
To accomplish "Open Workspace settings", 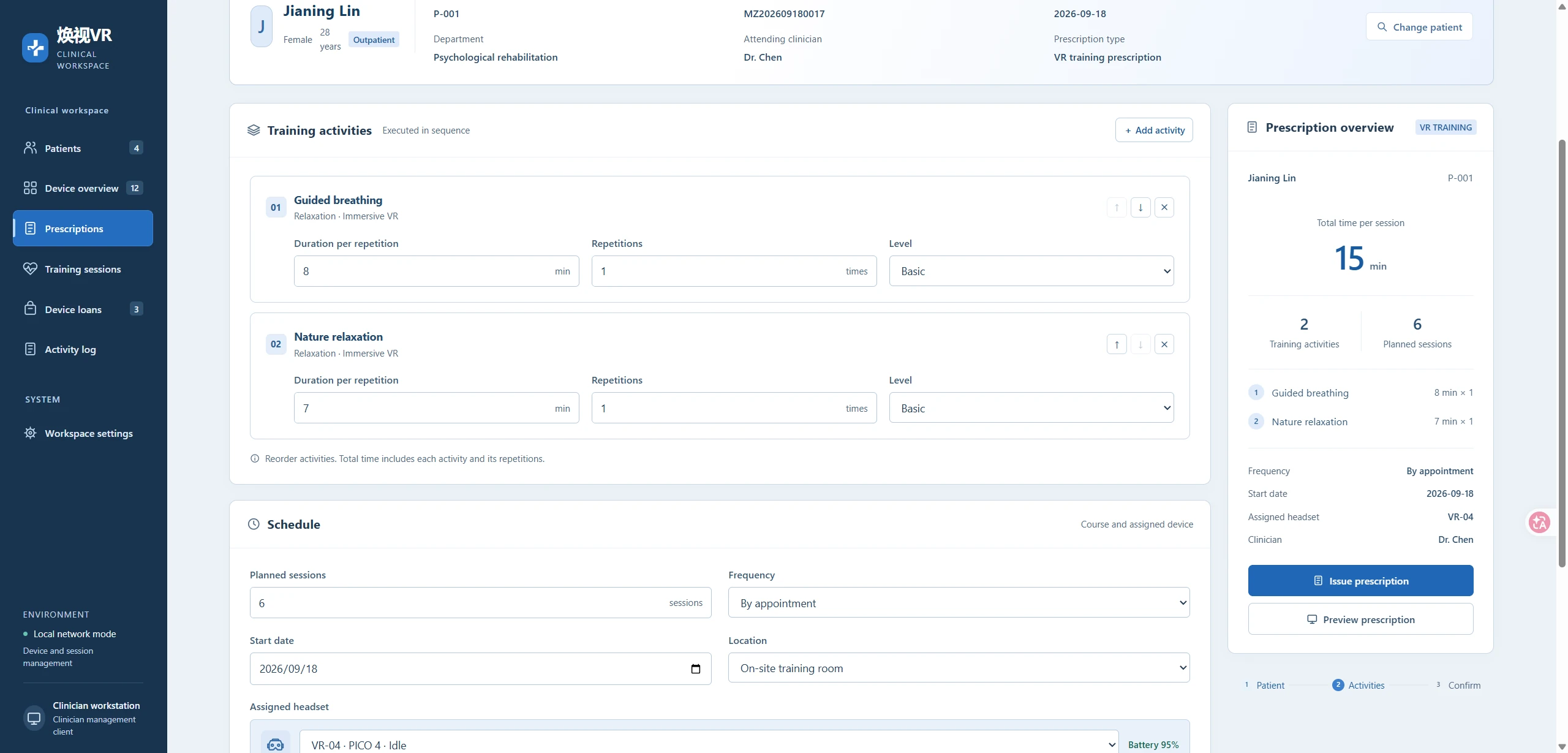I will pyautogui.click(x=83, y=433).
